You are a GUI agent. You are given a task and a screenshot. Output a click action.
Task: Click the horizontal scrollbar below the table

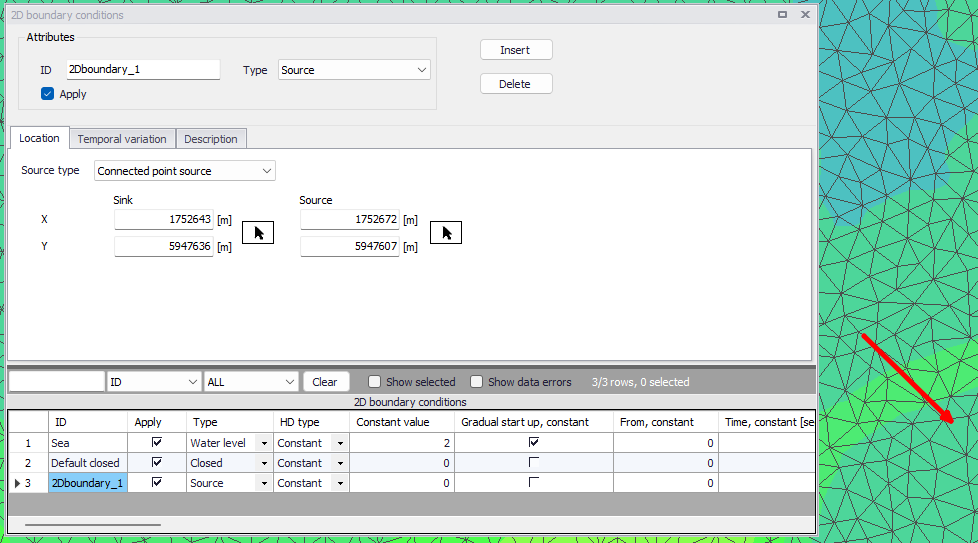coord(93,525)
